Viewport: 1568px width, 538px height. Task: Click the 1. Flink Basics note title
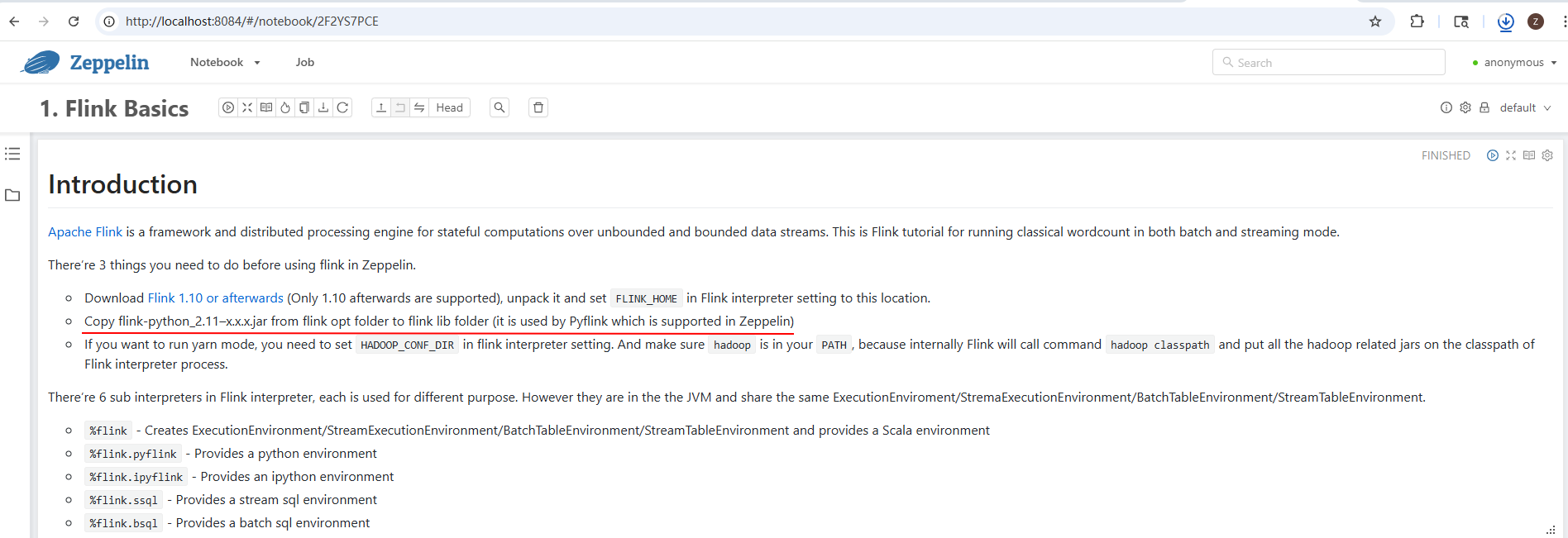(x=114, y=108)
